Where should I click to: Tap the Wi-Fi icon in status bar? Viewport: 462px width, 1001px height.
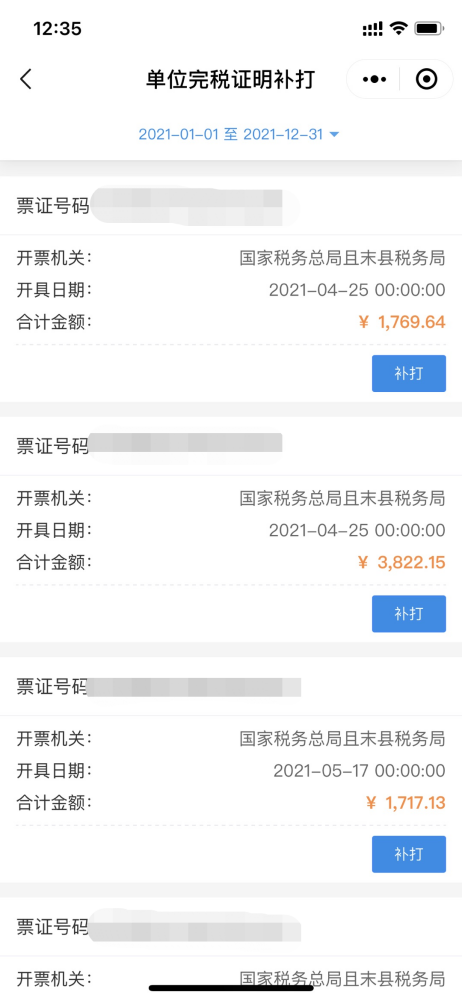pos(399,28)
